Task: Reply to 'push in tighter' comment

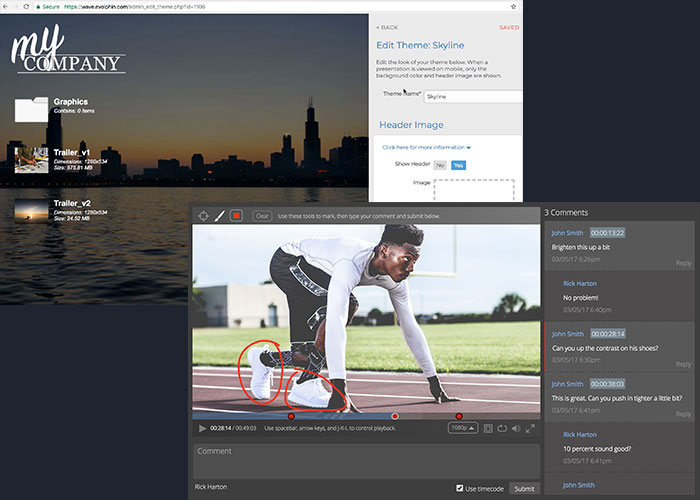Action: 683,414
